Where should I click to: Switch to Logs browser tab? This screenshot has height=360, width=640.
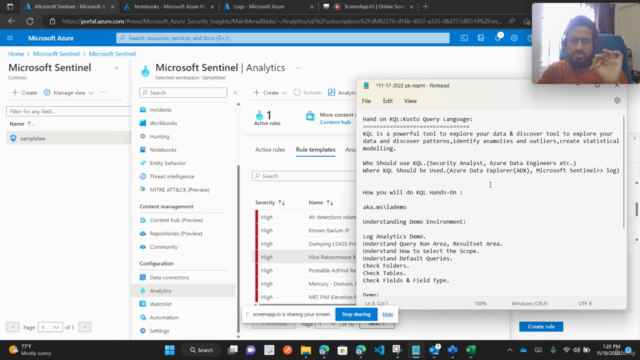269,7
